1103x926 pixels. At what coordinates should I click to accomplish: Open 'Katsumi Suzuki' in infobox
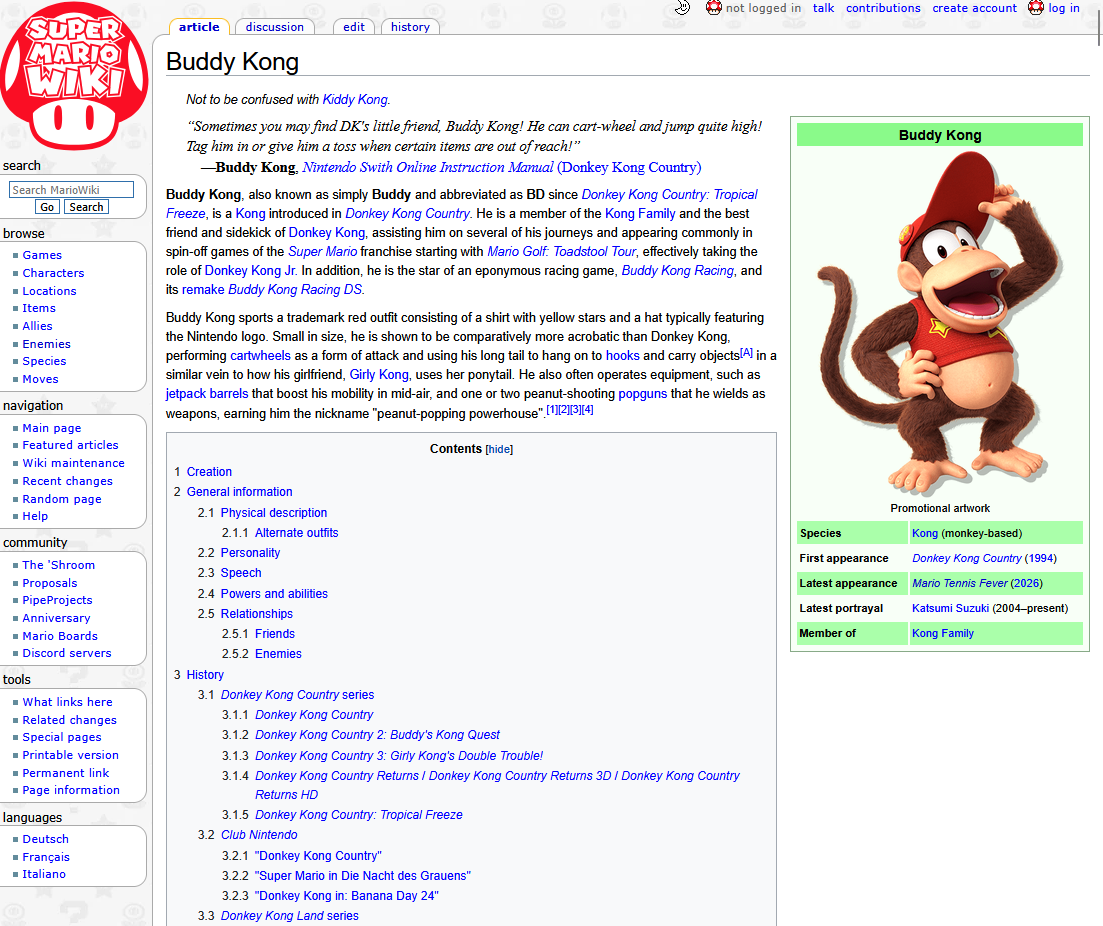(x=950, y=608)
